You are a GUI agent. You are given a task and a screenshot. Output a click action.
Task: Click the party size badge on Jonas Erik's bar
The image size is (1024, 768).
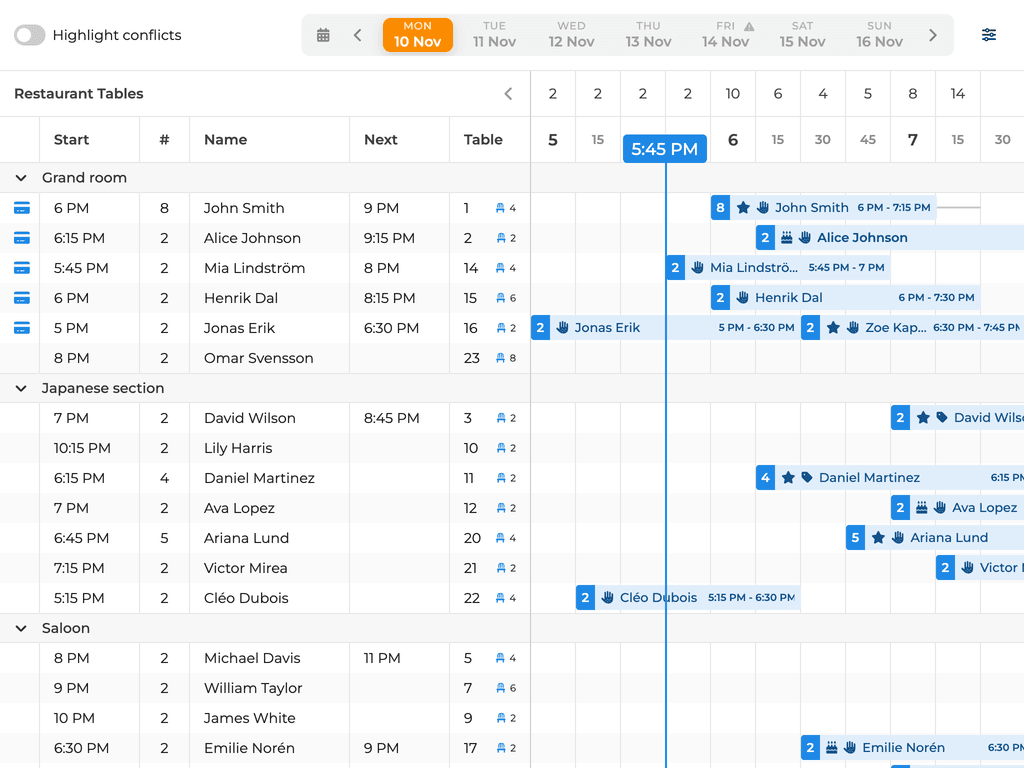coord(541,327)
